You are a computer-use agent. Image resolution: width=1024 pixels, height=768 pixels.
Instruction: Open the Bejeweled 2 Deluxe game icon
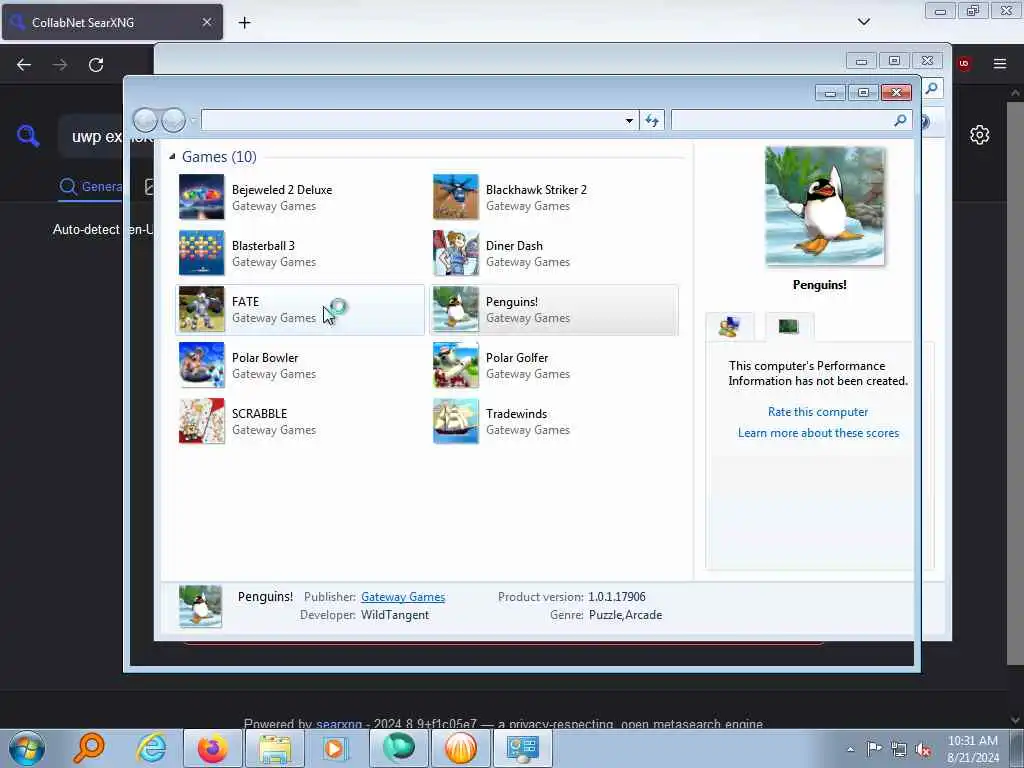201,197
